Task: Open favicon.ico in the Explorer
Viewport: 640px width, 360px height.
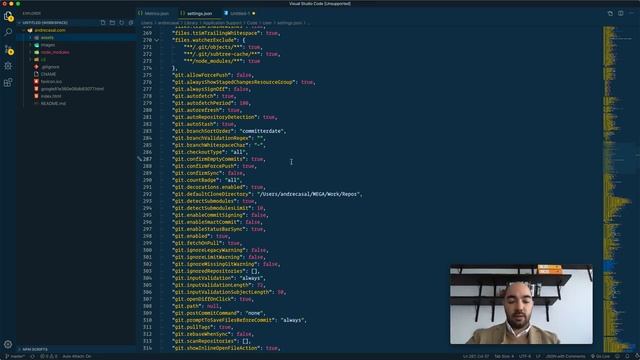Action: pyautogui.click(x=51, y=82)
